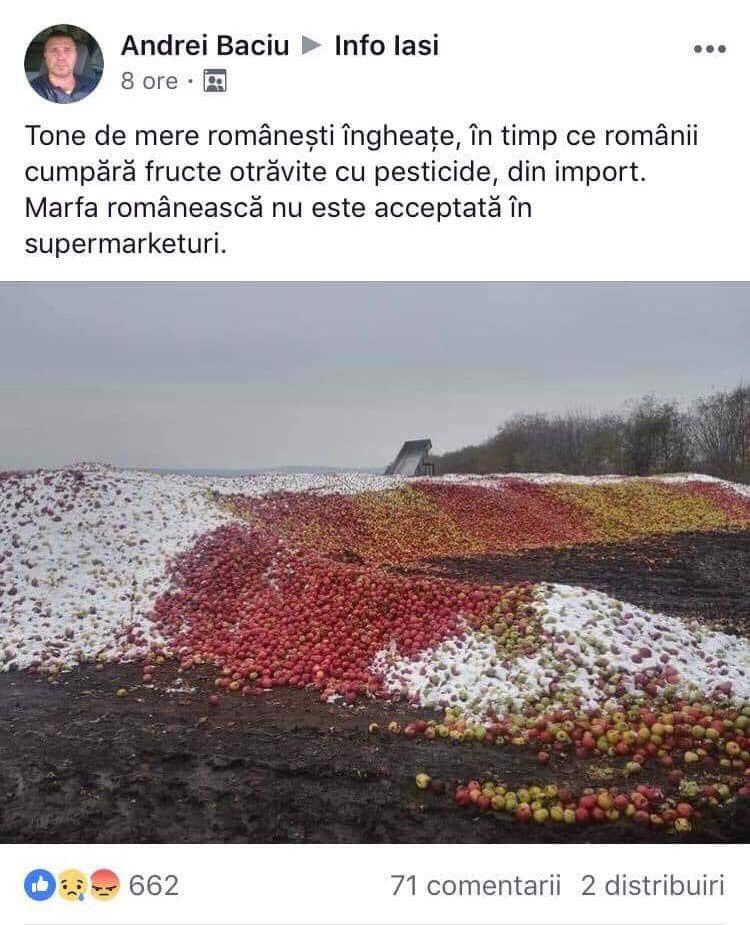Click the arrow between author and group
The height and width of the screenshot is (925, 750).
[x=312, y=45]
